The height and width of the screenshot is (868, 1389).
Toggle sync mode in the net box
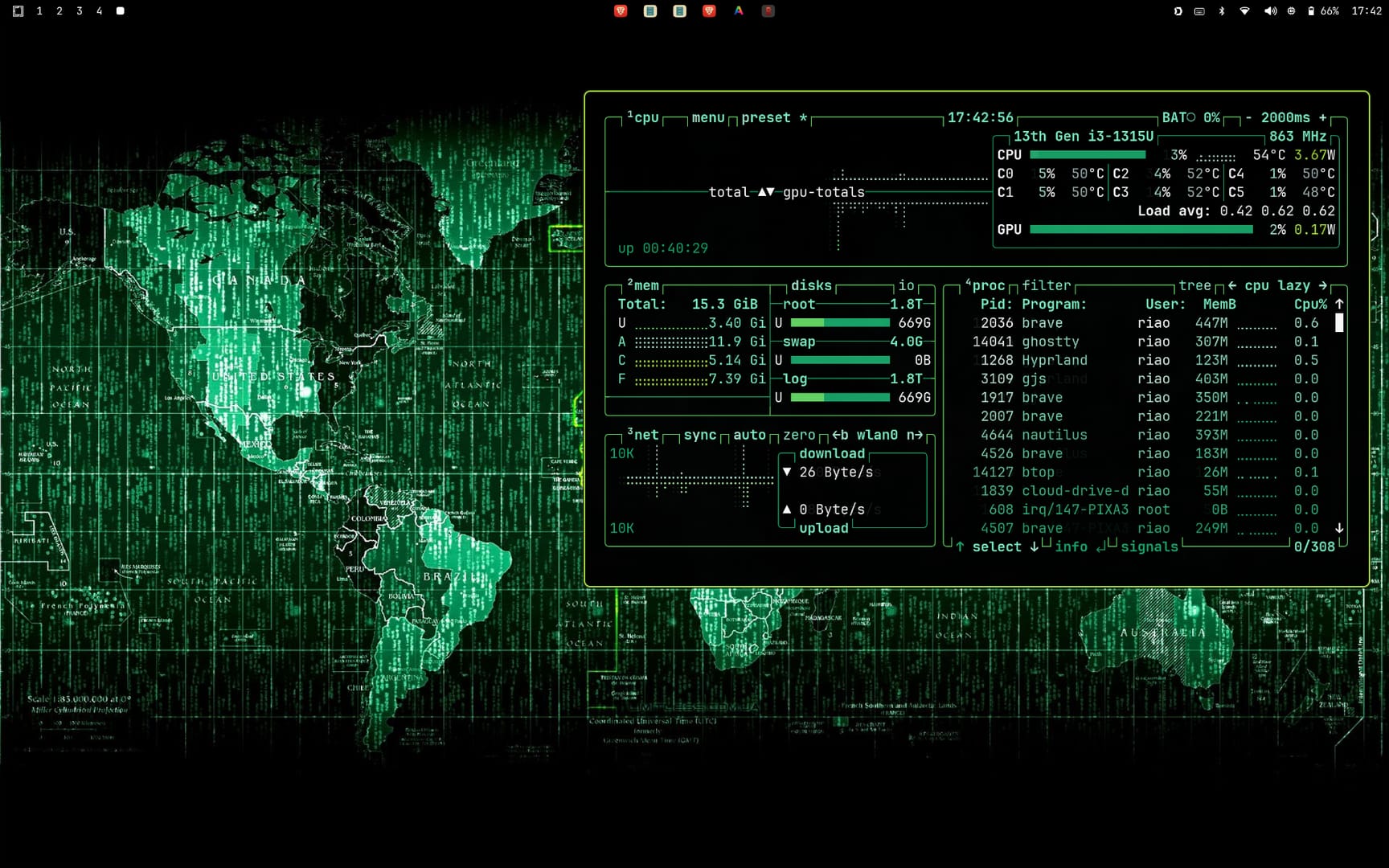click(700, 434)
